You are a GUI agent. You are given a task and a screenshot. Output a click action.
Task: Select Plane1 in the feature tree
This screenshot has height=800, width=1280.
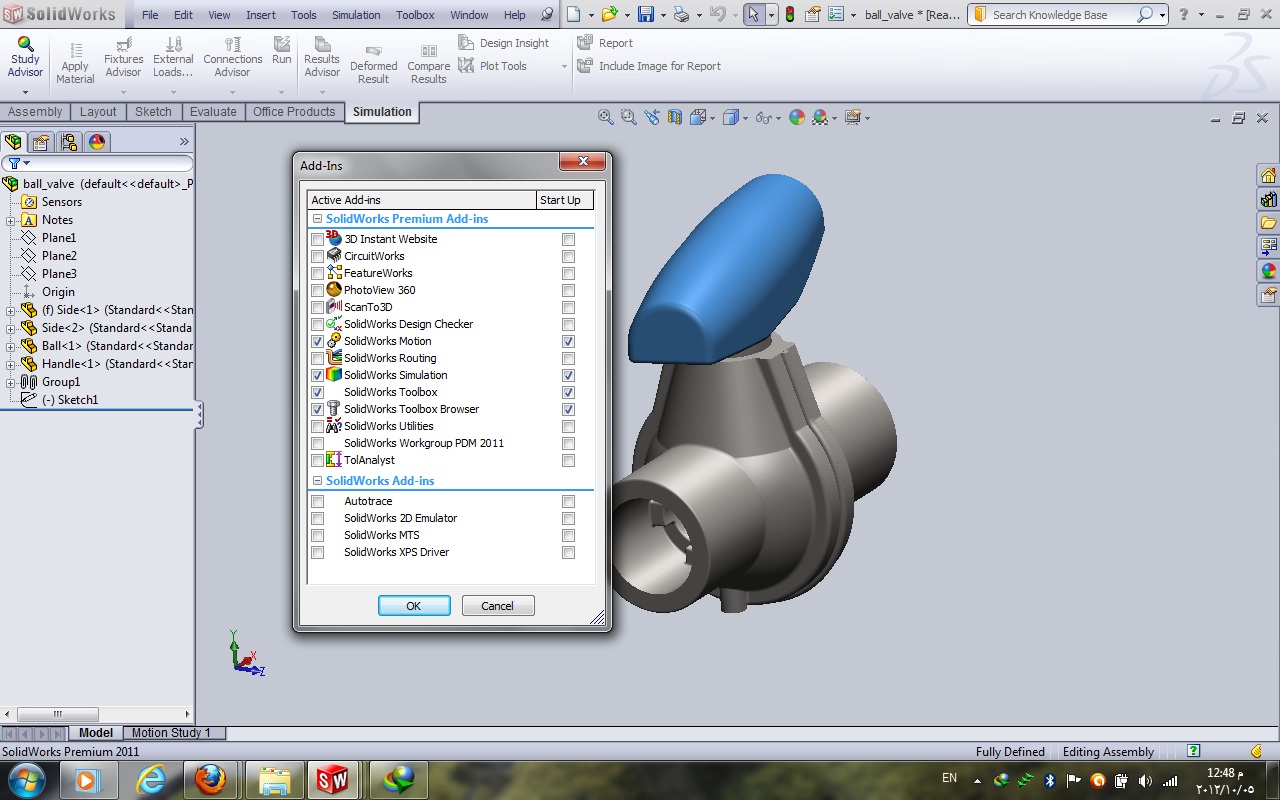pyautogui.click(x=58, y=238)
